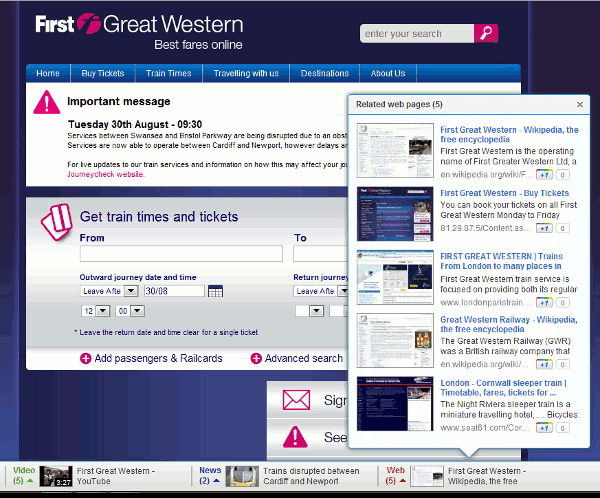
Task: Open return Leave After dropdown
Action: pos(344,291)
